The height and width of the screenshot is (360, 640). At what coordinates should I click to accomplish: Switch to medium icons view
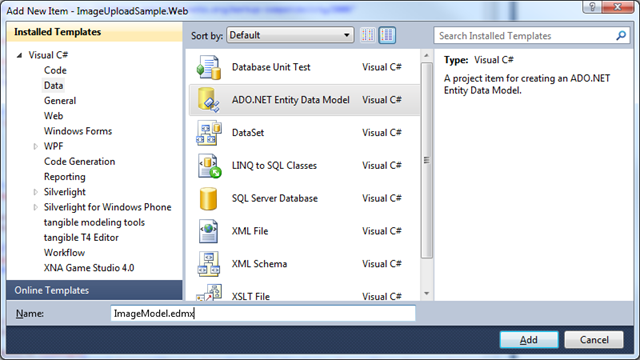[x=387, y=35]
